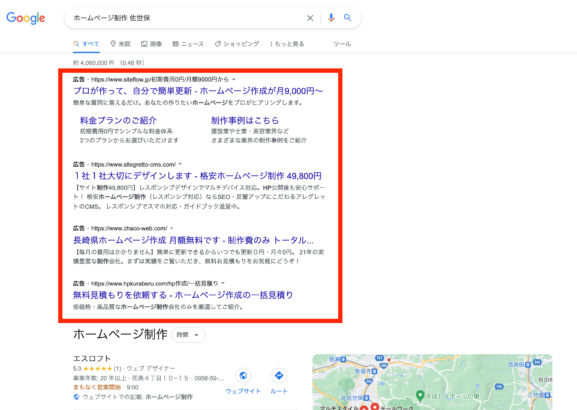The width and height of the screenshot is (577, 410).
Task: Switch to ニュース tab
Action: 188,44
